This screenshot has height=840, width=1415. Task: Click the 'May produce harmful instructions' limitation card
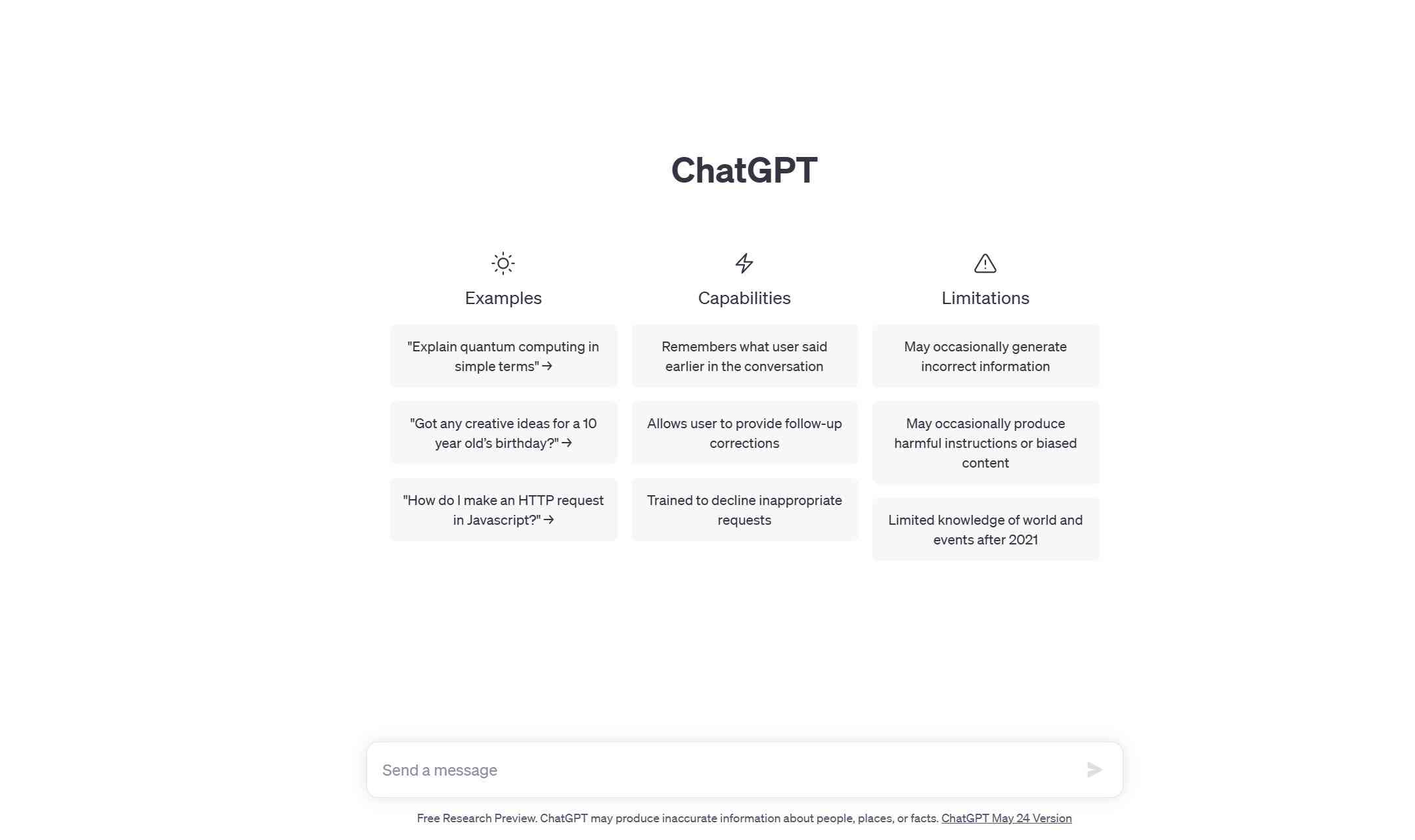point(985,442)
